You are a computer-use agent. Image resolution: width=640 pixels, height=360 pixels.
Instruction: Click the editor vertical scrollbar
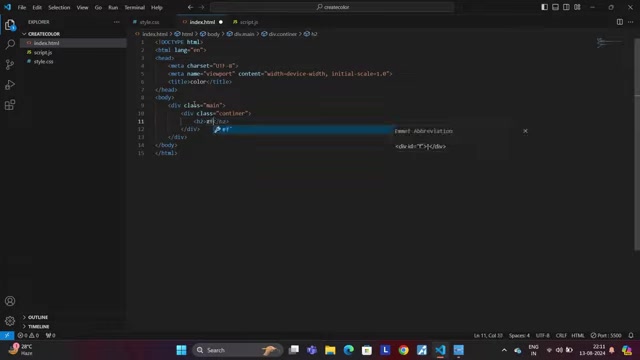pyautogui.click(x=637, y=143)
